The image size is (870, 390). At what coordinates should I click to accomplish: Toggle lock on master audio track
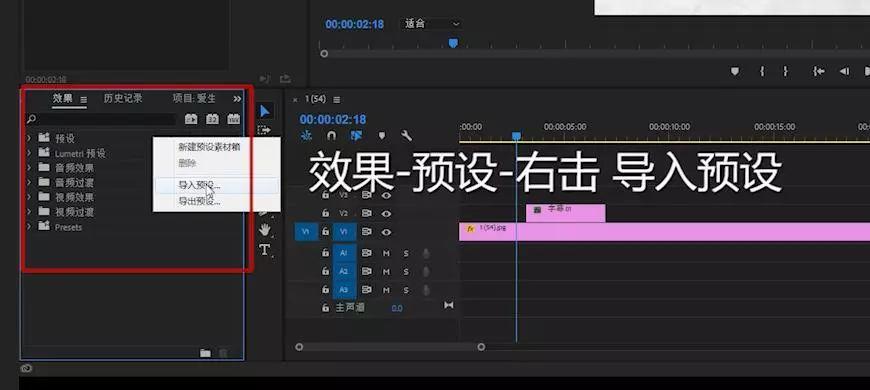[x=326, y=307]
